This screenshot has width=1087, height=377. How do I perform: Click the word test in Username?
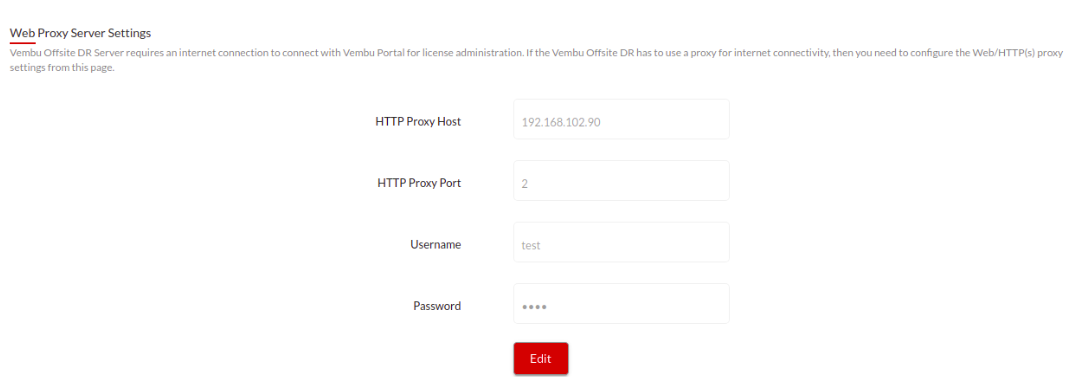(x=530, y=245)
